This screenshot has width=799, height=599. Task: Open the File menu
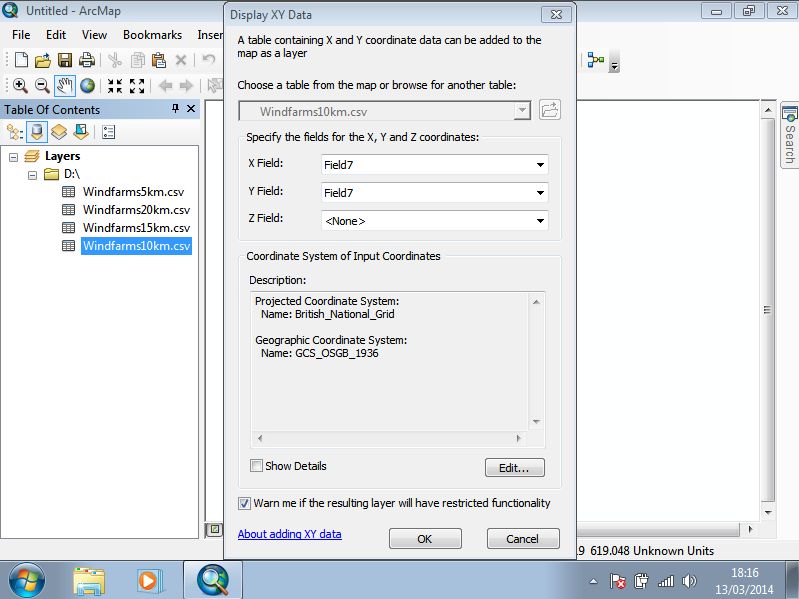21,35
